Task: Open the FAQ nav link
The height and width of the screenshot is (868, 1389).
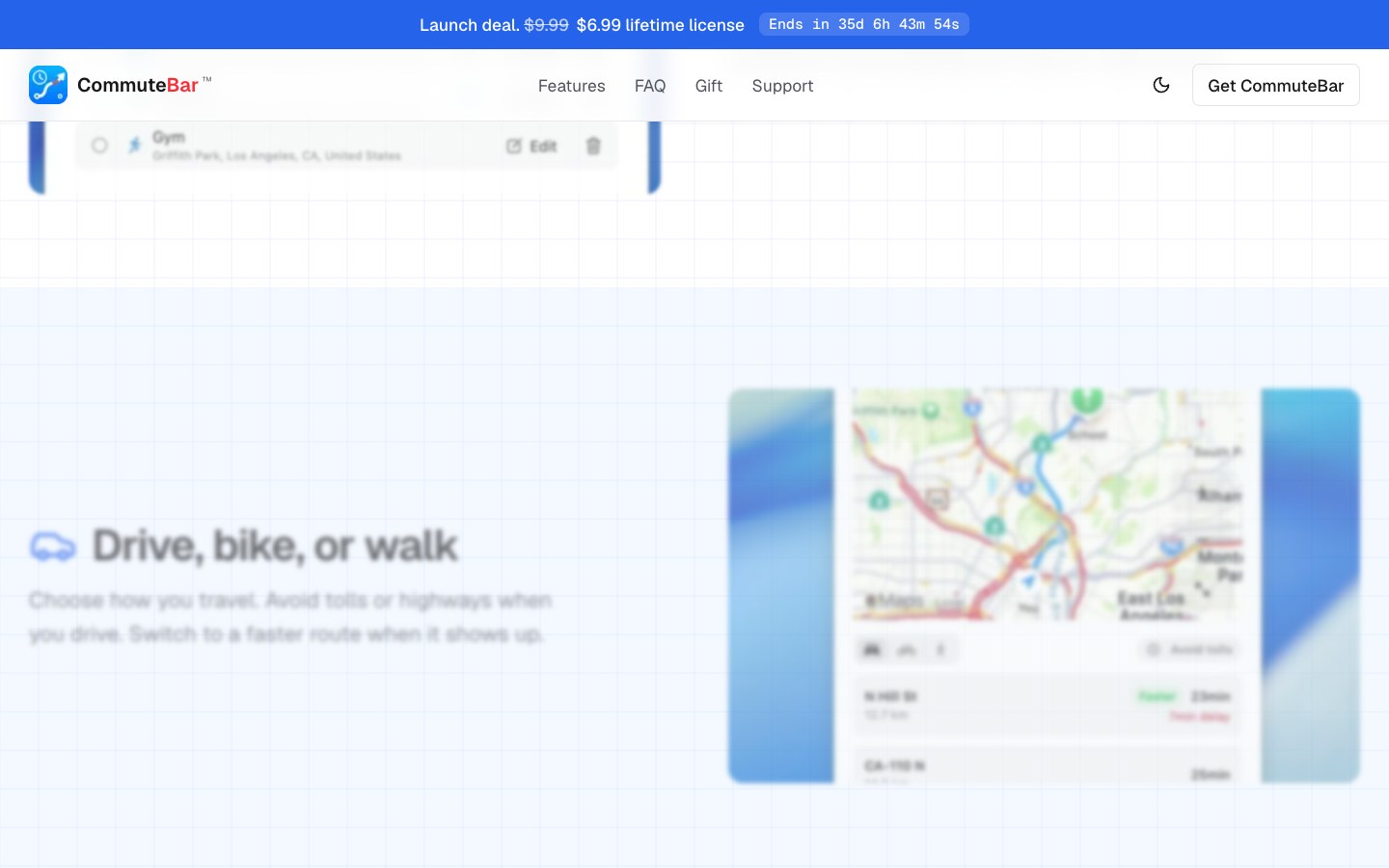Action: tap(650, 86)
